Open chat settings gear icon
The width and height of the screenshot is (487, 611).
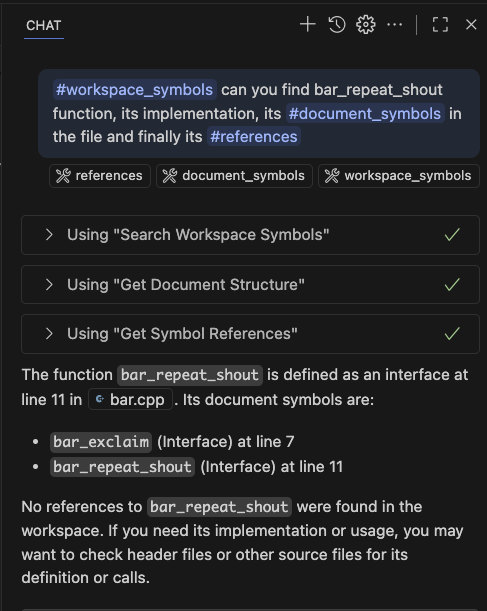coord(366,25)
